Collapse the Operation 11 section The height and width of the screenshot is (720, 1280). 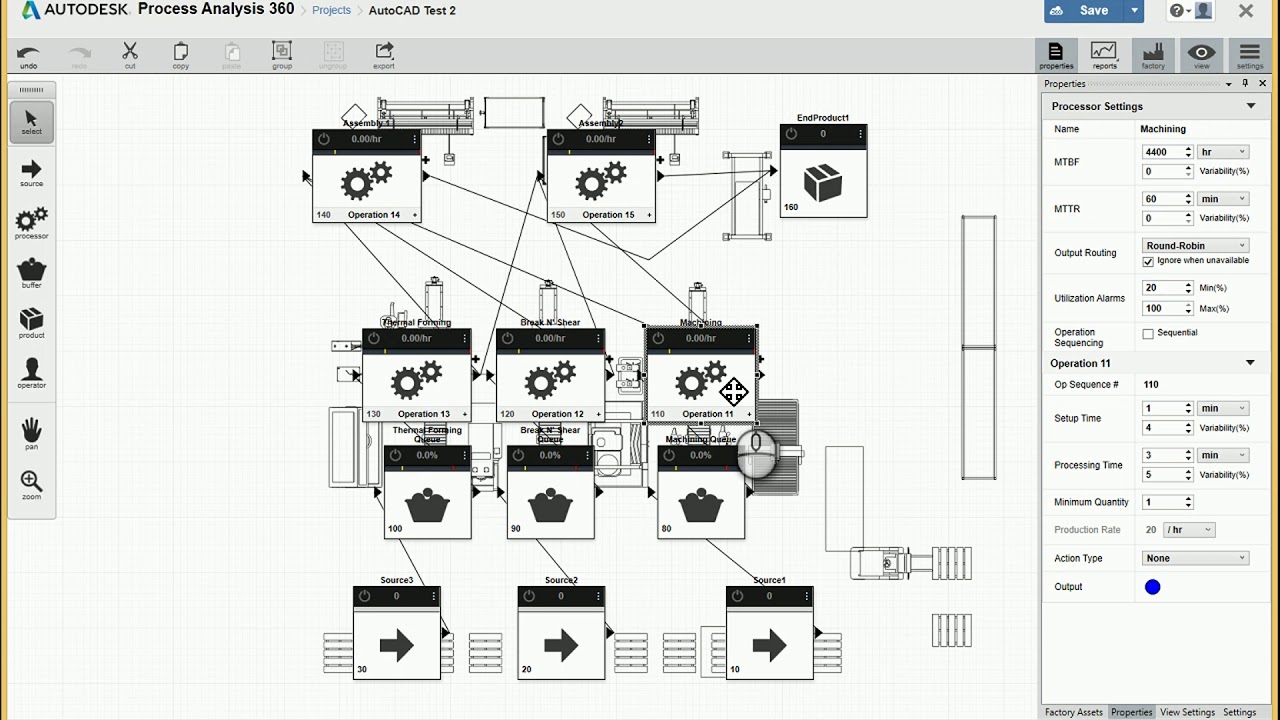point(1250,363)
